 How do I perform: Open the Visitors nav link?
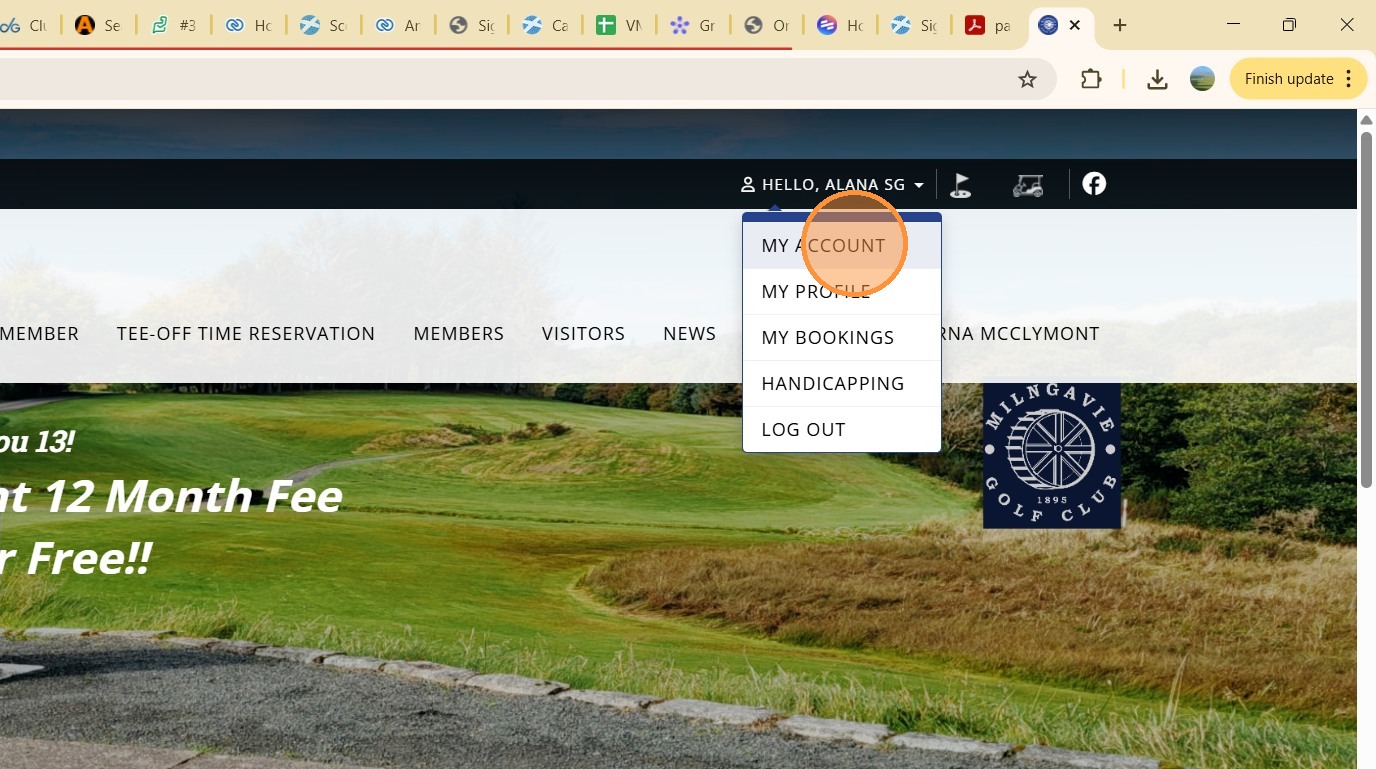584,334
